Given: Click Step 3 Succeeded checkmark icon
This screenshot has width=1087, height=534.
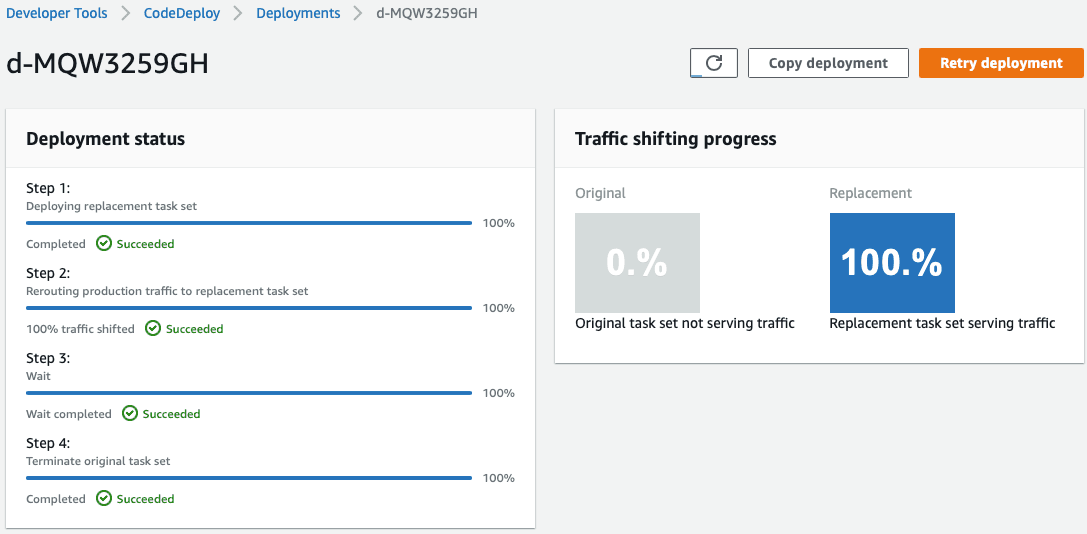Looking at the screenshot, I should pyautogui.click(x=130, y=413).
